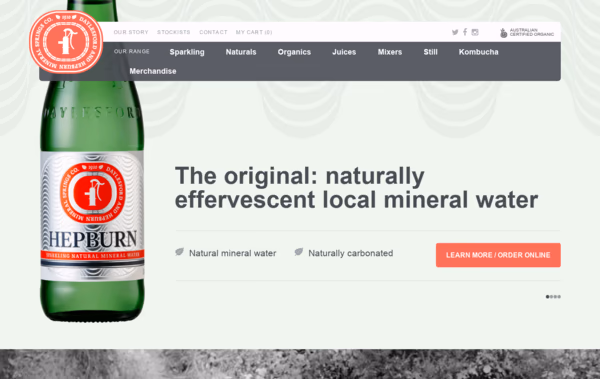Image resolution: width=600 pixels, height=379 pixels.
Task: Open the Instagram icon link
Action: (x=475, y=32)
